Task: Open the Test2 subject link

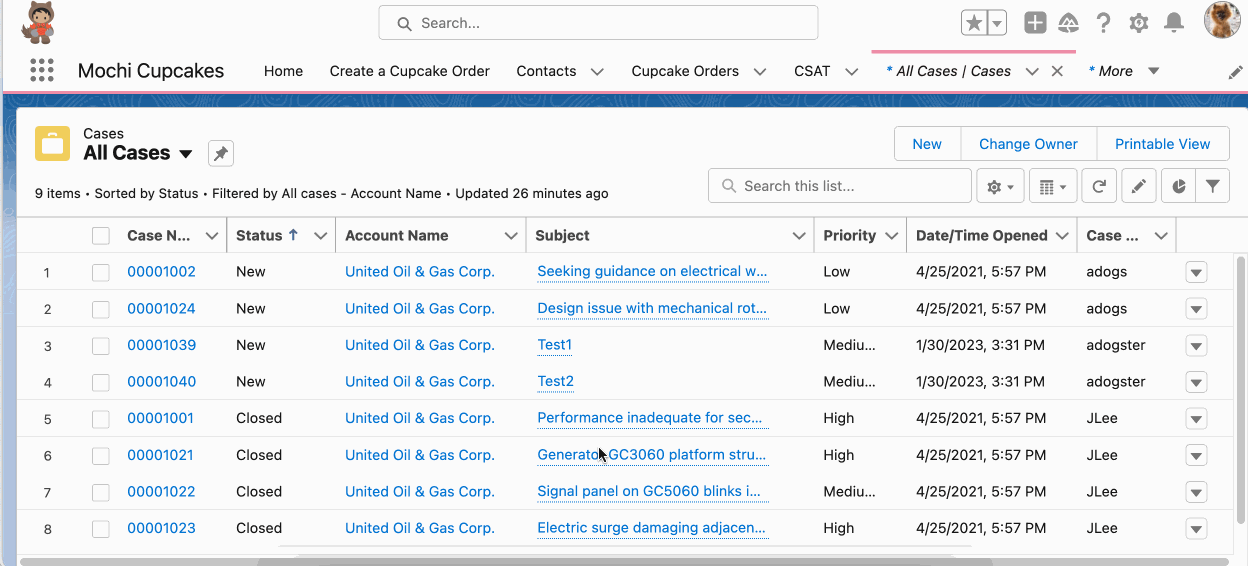Action: point(556,382)
